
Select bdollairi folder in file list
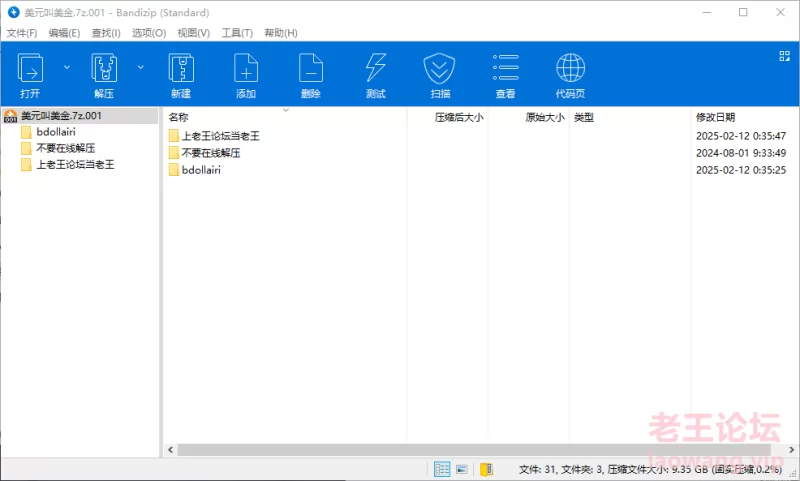click(x=201, y=170)
